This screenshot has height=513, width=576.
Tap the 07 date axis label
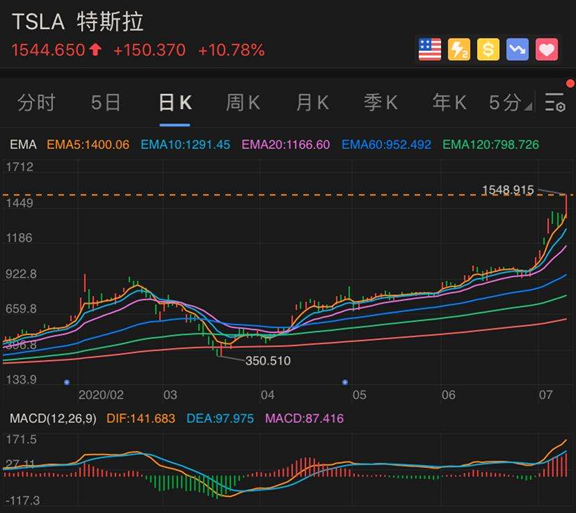coord(546,395)
